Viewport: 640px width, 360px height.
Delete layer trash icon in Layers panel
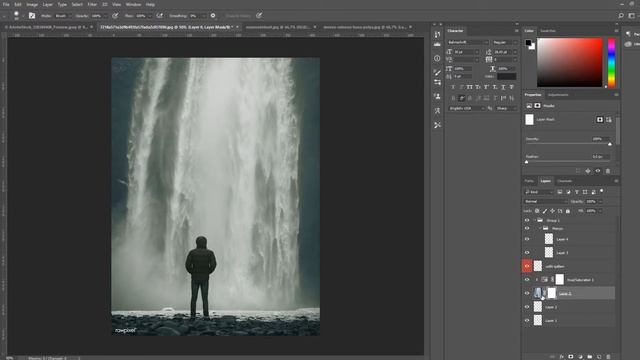pos(608,357)
